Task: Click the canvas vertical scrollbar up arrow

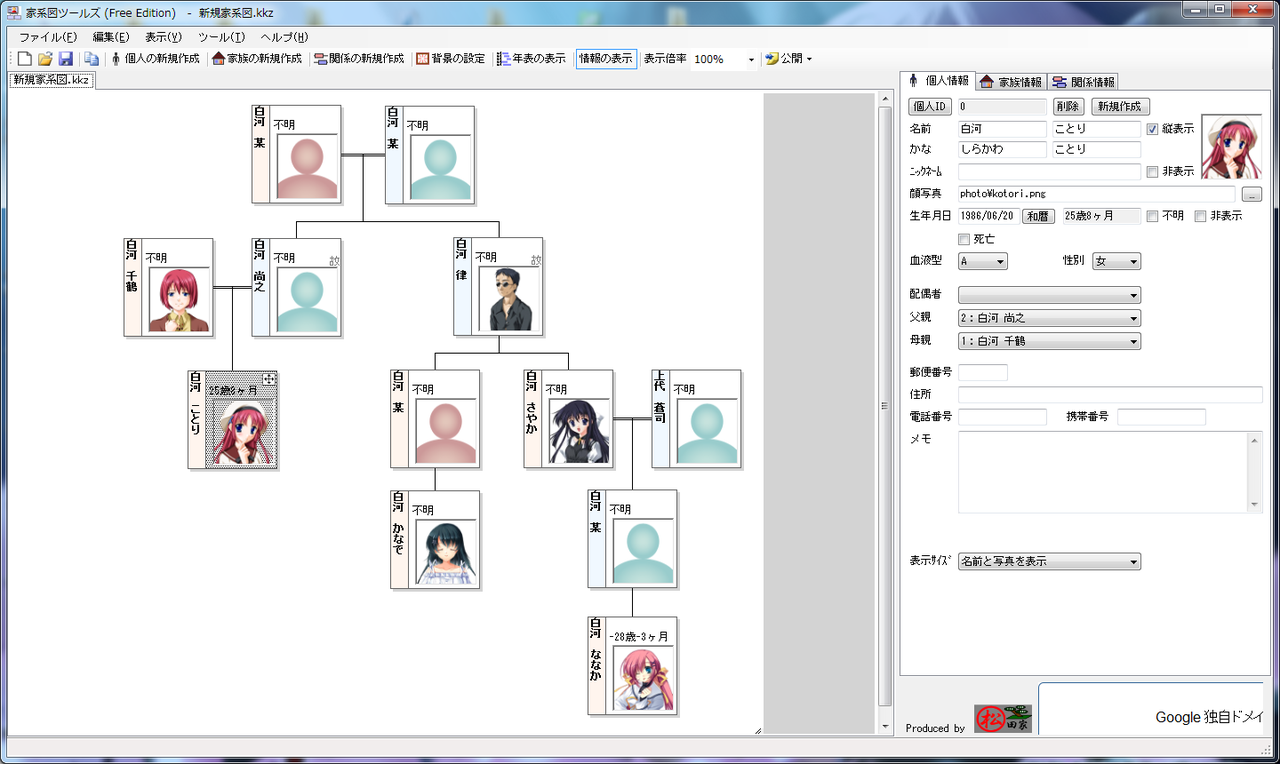Action: click(x=884, y=100)
